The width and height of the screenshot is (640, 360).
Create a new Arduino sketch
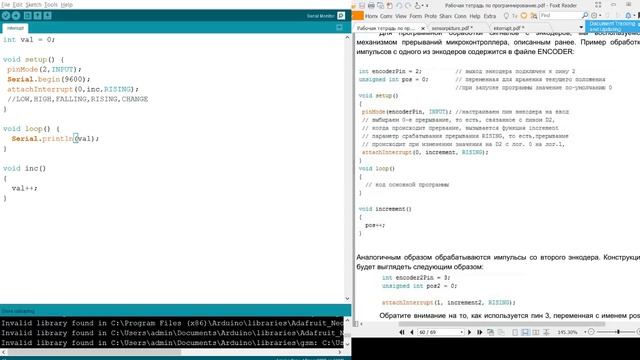(x=27, y=16)
